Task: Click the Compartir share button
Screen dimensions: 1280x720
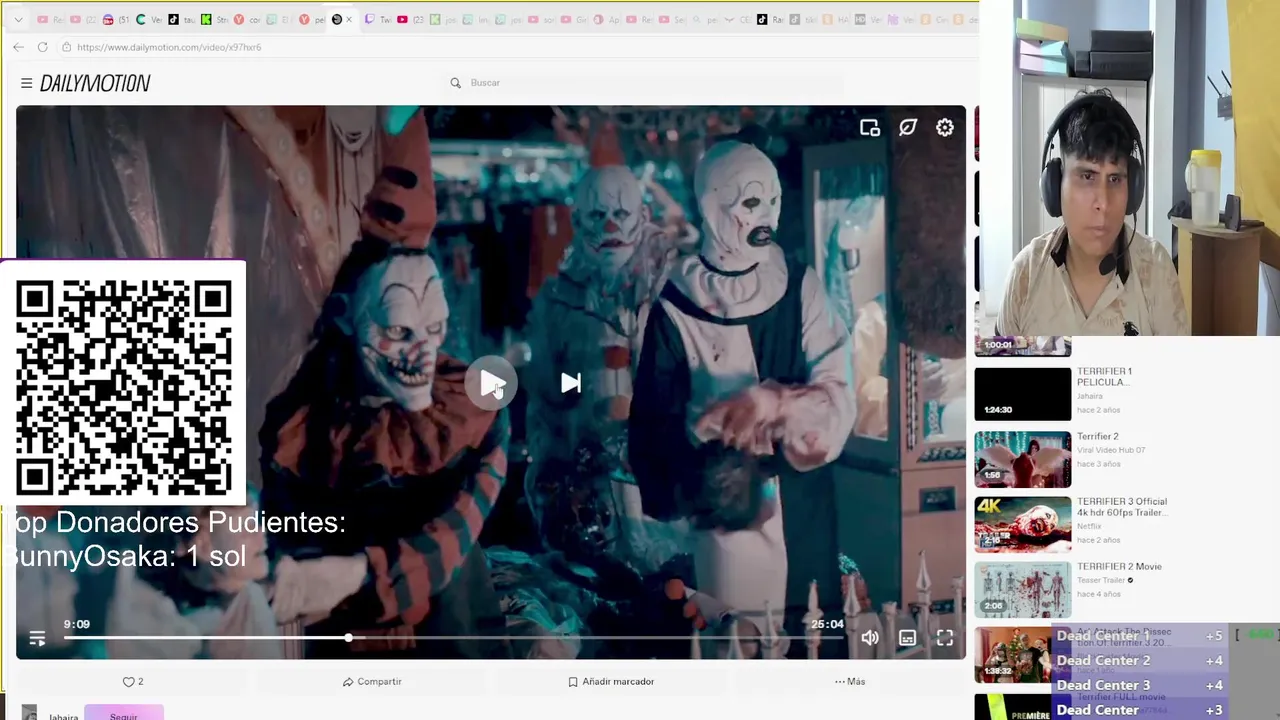Action: pyautogui.click(x=372, y=682)
